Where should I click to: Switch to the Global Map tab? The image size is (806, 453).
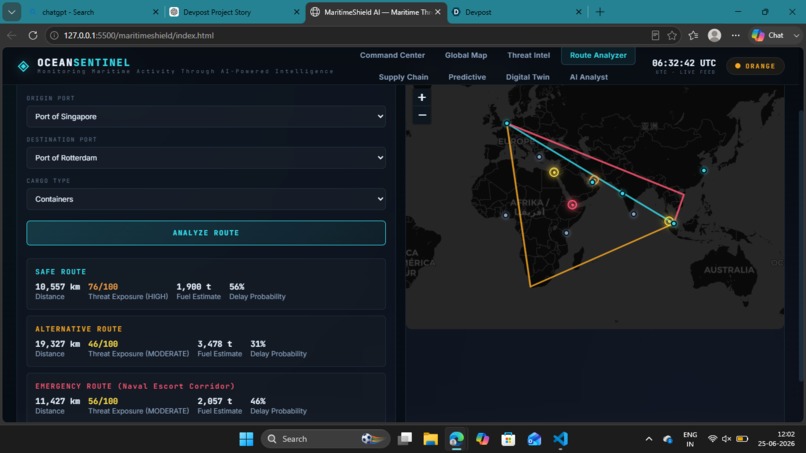[466, 55]
